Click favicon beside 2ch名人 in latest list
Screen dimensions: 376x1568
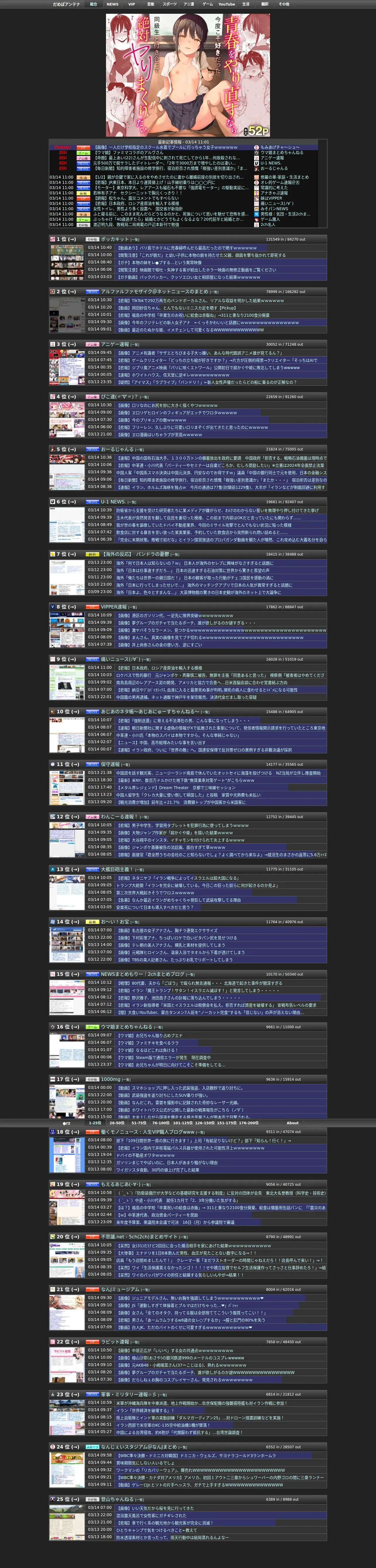coord(257,225)
